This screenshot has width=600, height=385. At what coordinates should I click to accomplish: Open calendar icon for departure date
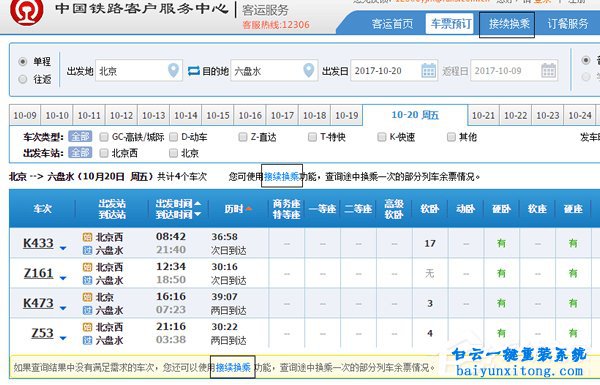click(x=428, y=71)
